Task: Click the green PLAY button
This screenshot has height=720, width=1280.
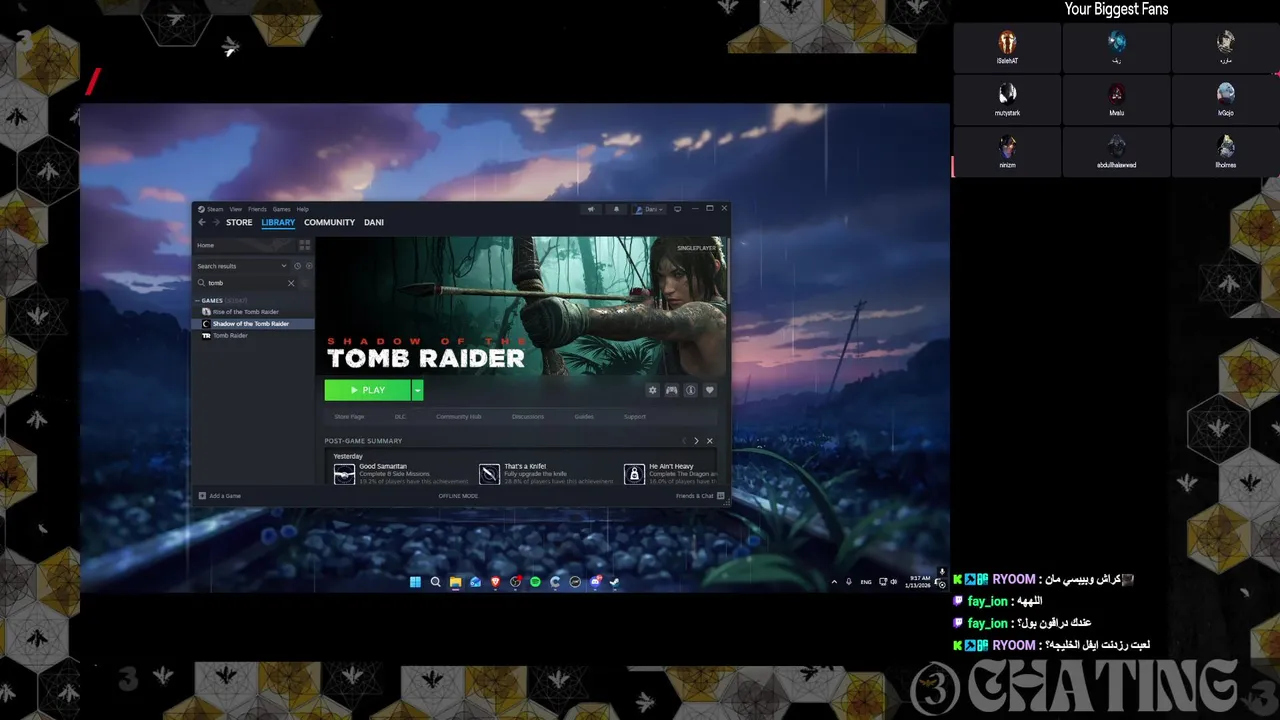Action: [367, 390]
